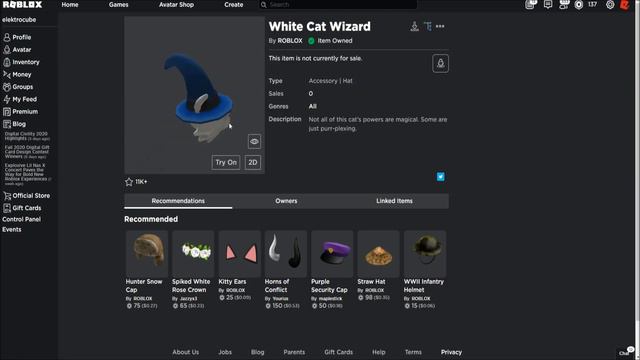Open the Chat panel at bottom corner
Image resolution: width=640 pixels, height=360 pixels.
pyautogui.click(x=626, y=352)
